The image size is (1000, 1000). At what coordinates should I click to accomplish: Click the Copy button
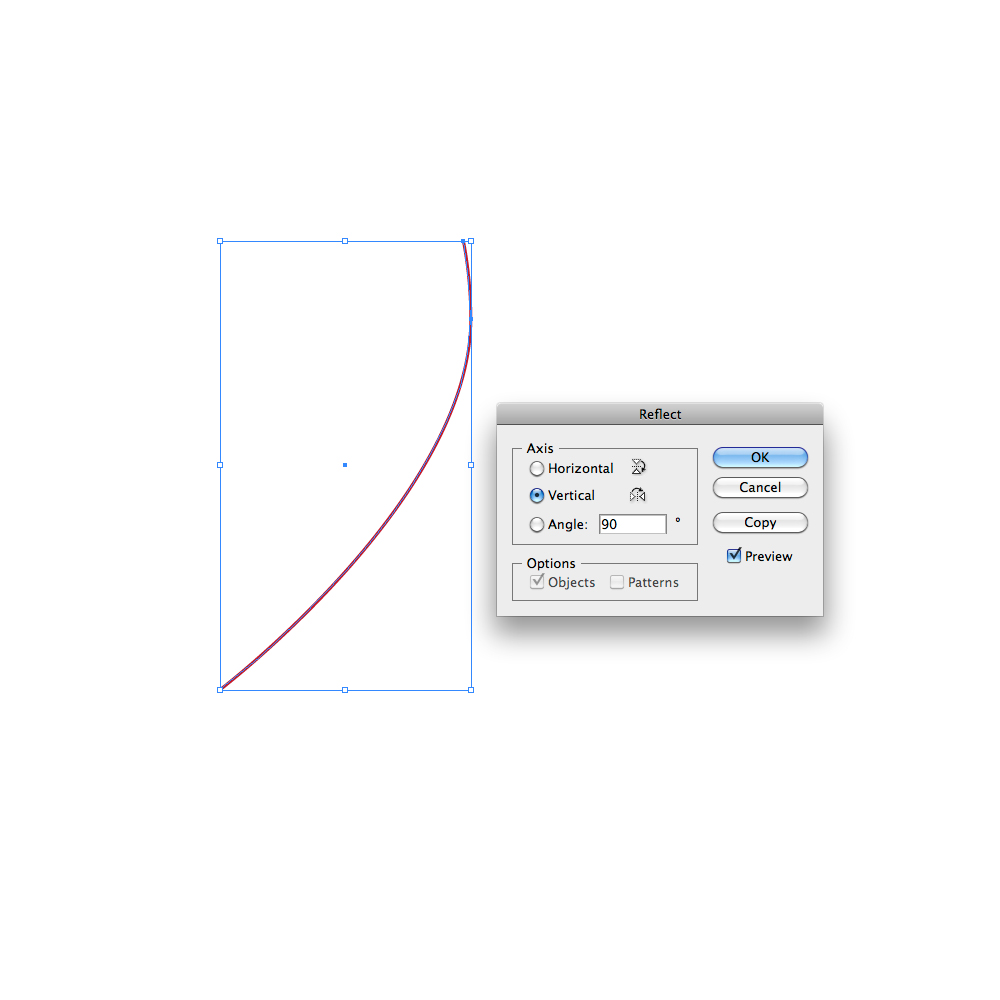tap(760, 522)
